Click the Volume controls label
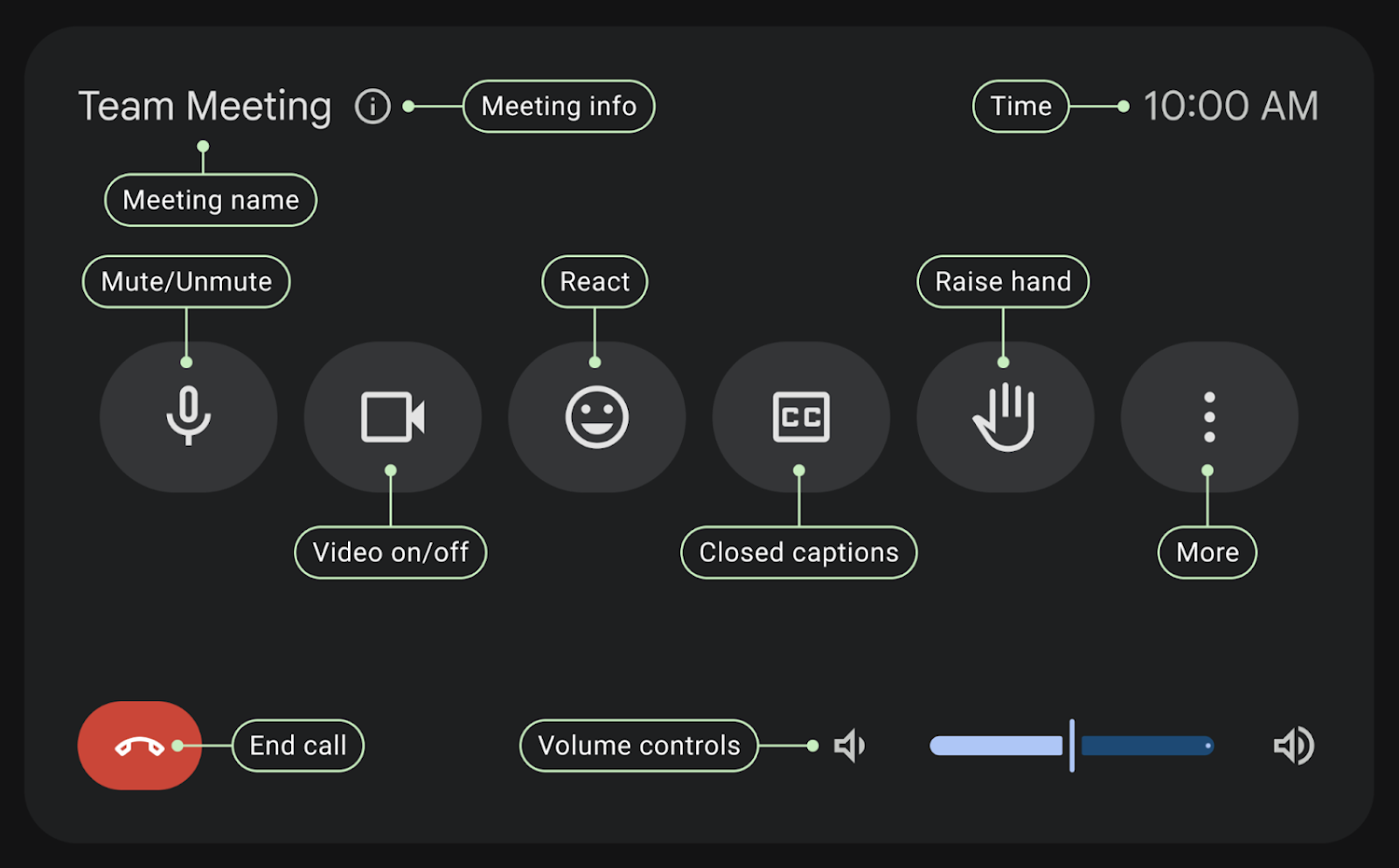 tap(637, 745)
